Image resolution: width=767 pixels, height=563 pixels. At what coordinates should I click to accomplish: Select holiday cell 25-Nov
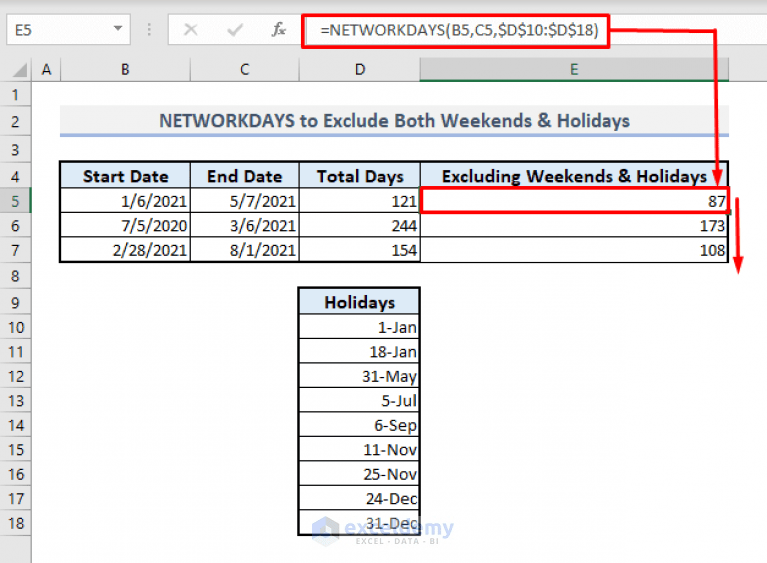coord(360,474)
